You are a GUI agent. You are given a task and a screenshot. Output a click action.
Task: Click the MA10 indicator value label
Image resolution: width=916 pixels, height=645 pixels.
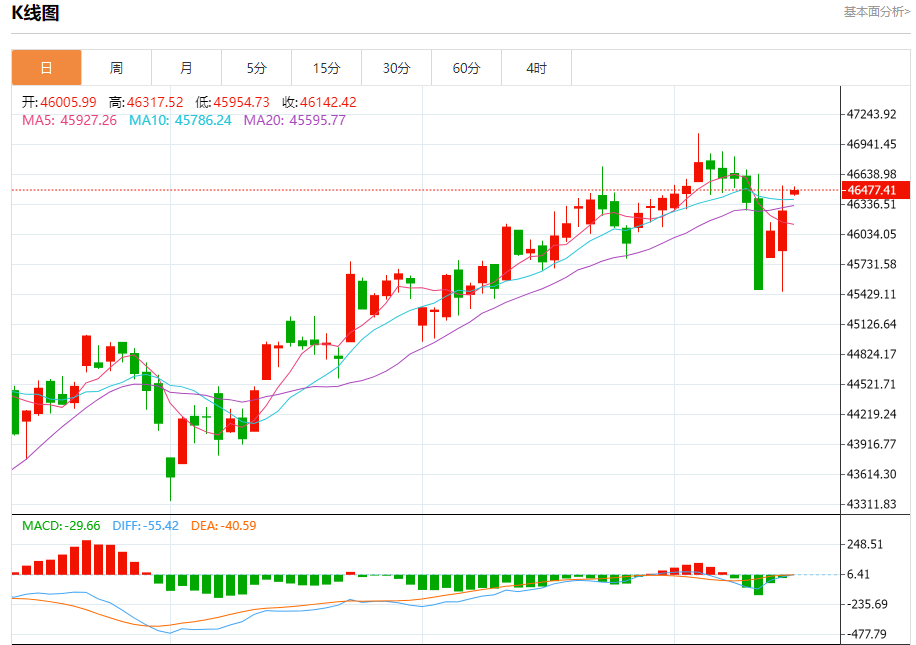click(x=179, y=120)
